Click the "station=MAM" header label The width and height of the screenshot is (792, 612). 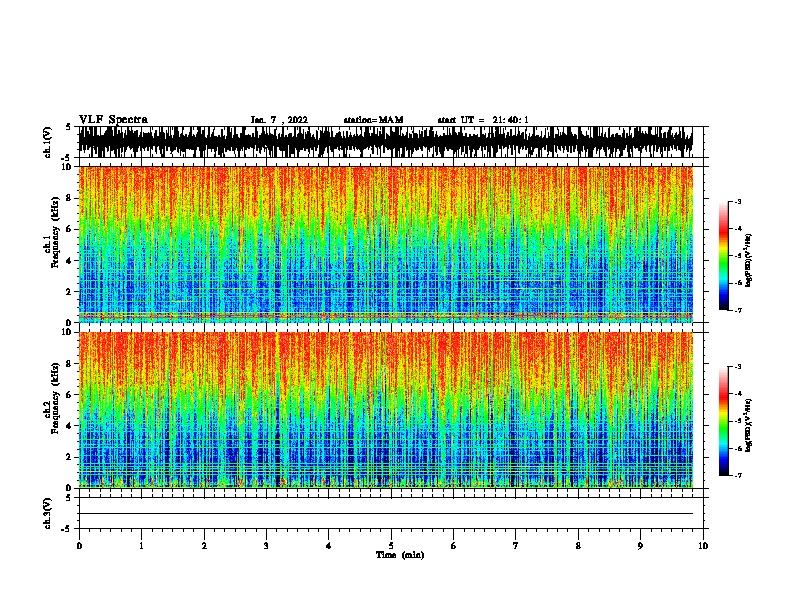(x=373, y=120)
